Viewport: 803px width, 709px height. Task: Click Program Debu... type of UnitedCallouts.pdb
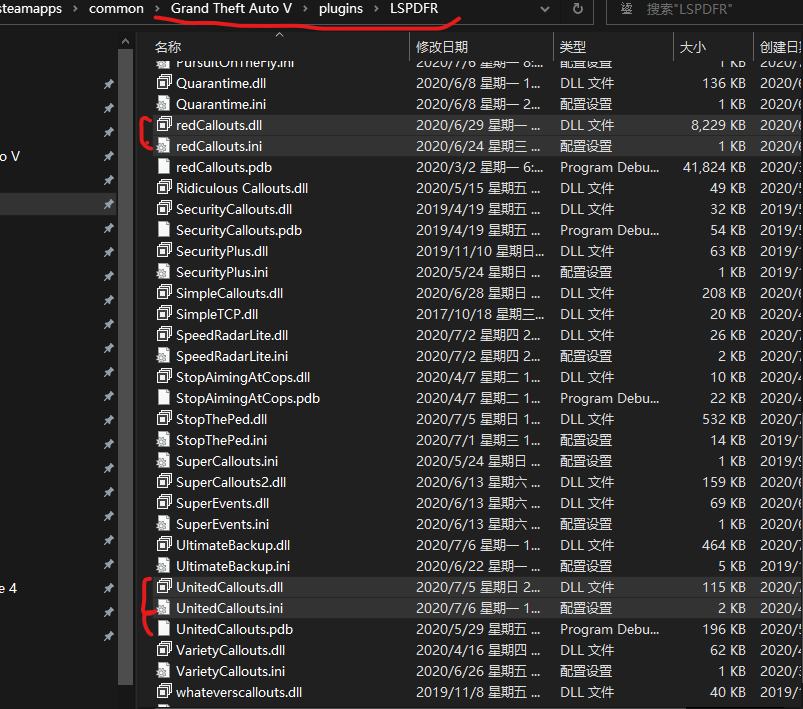609,629
